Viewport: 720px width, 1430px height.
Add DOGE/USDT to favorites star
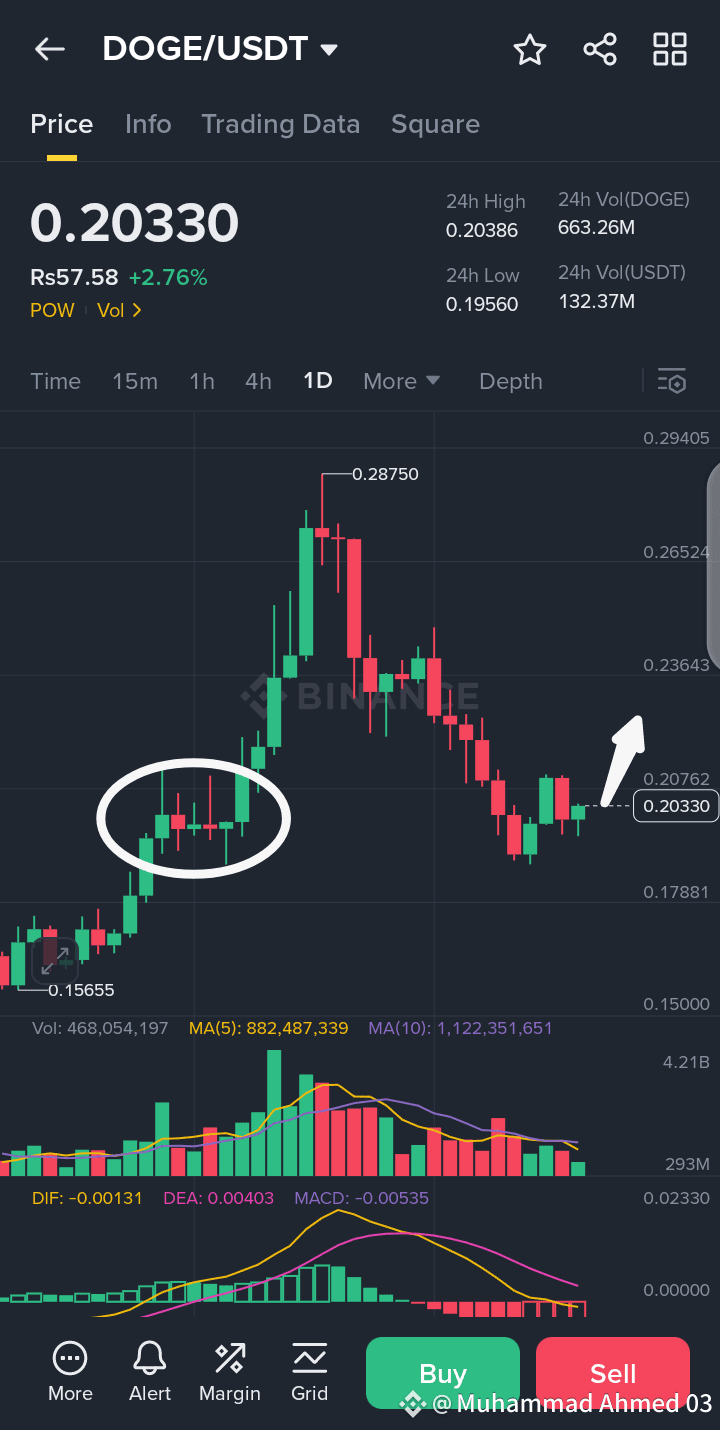click(530, 49)
